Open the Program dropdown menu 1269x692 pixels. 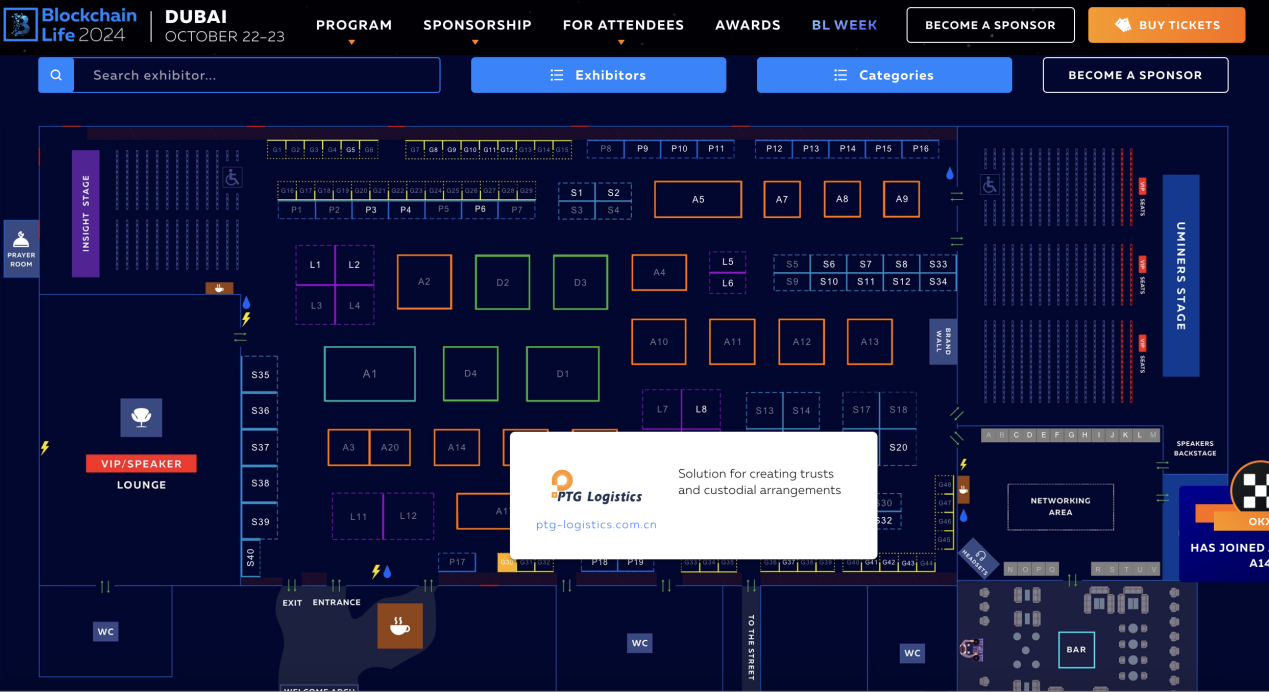[352, 25]
